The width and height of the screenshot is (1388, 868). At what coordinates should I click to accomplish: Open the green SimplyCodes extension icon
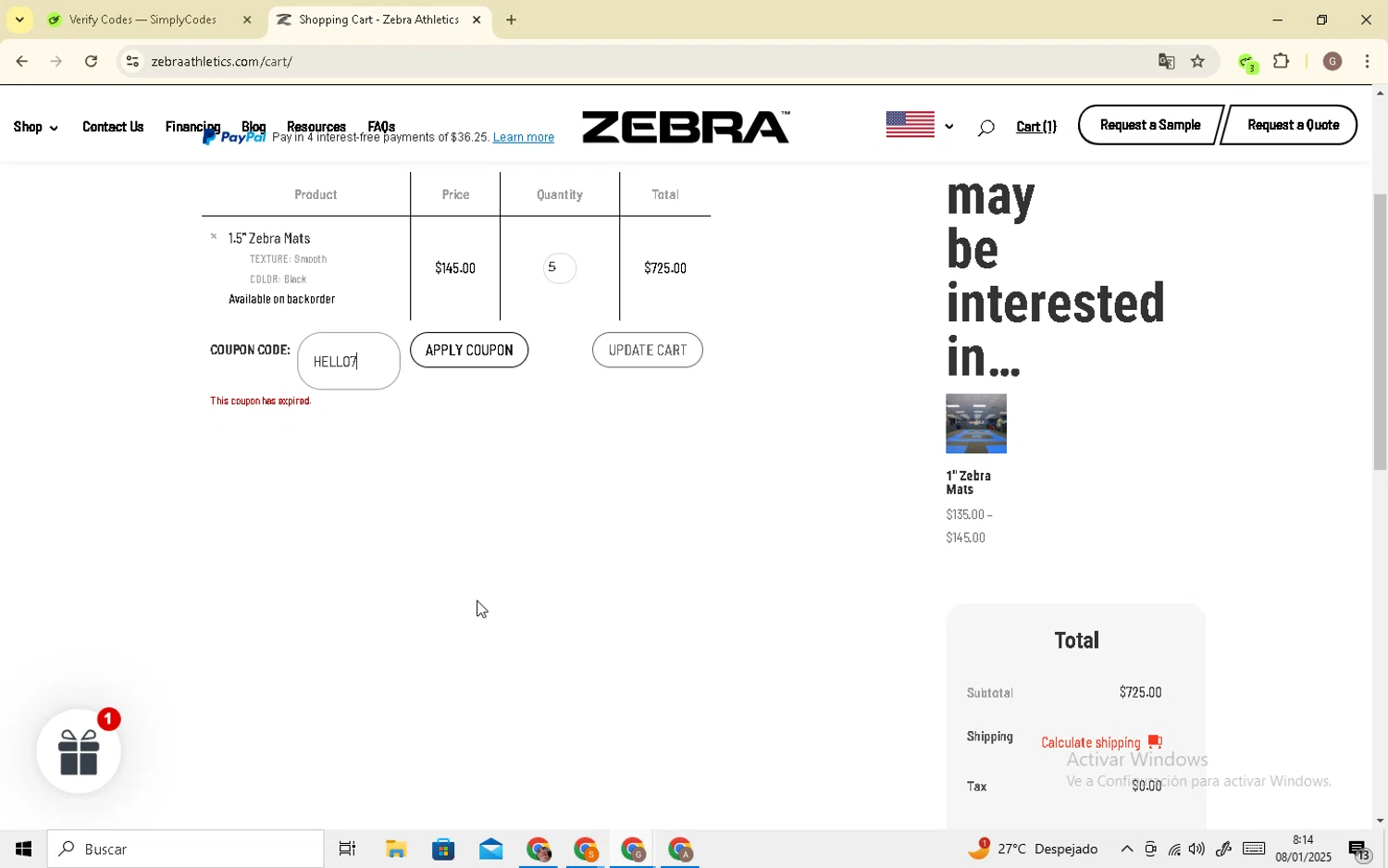[1247, 63]
